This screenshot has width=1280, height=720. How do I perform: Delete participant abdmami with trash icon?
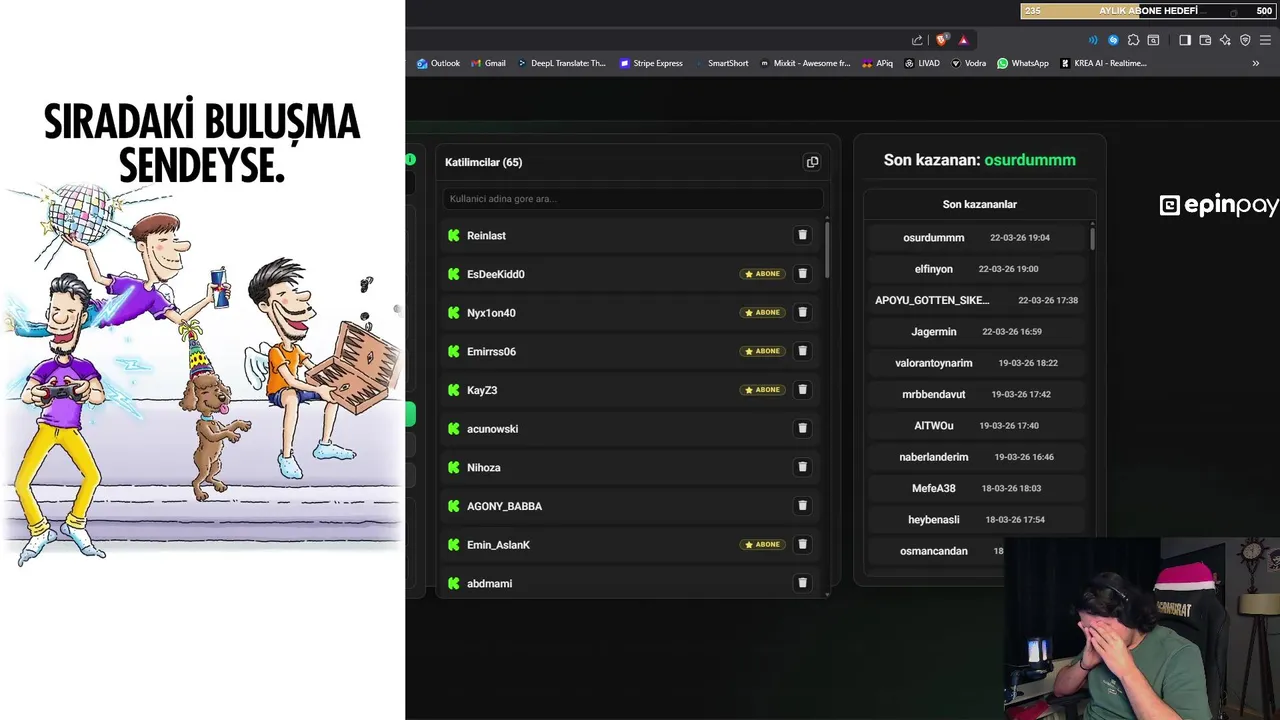[x=802, y=583]
